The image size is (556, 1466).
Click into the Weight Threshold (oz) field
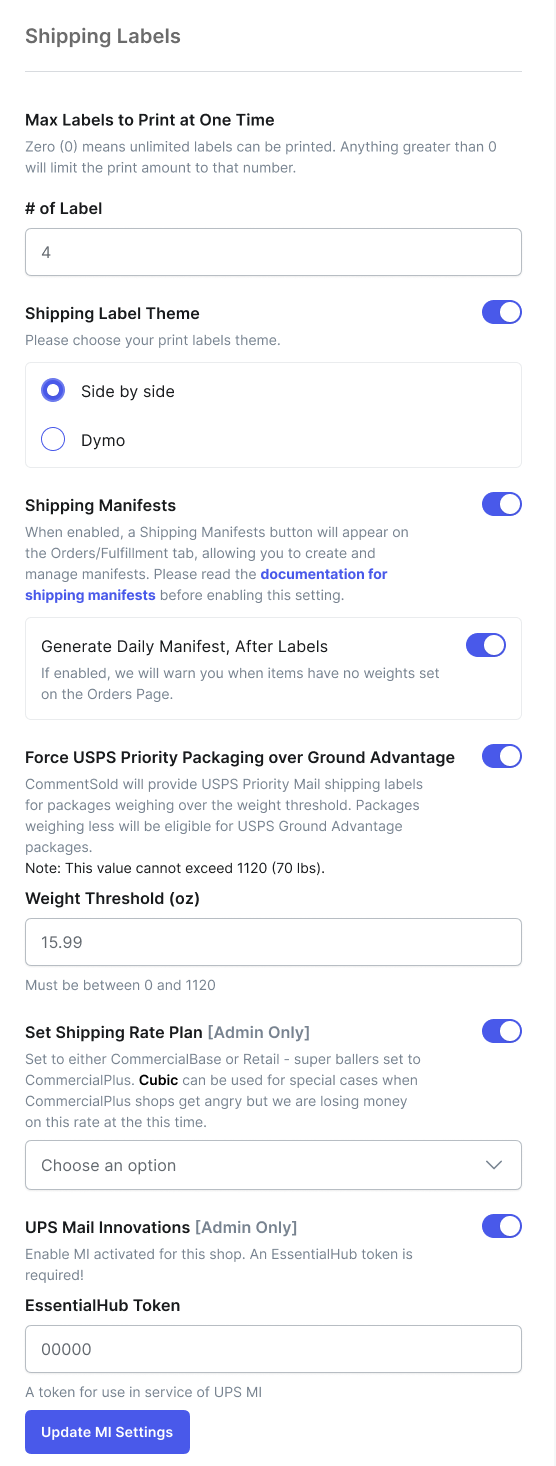tap(273, 942)
